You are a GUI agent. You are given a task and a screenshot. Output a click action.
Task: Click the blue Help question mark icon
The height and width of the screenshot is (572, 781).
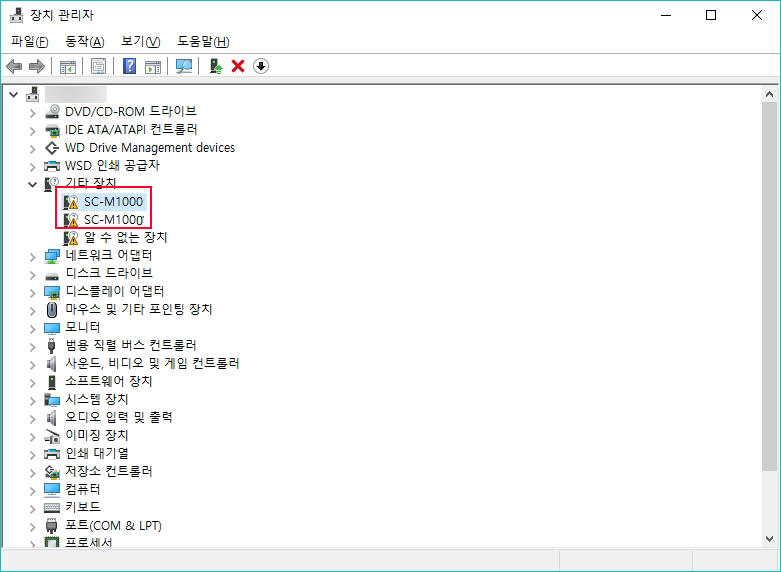click(x=130, y=66)
